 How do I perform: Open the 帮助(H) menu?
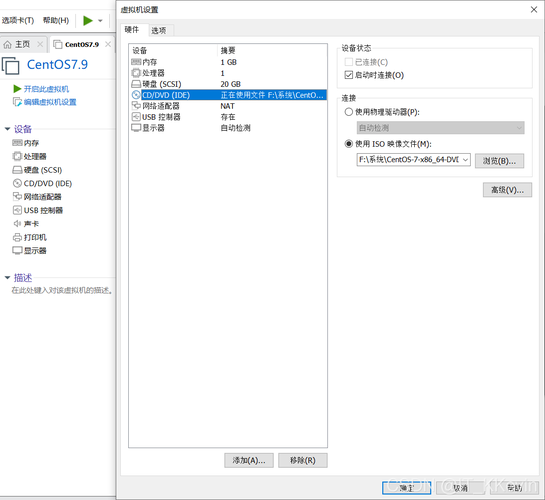pyautogui.click(x=56, y=21)
